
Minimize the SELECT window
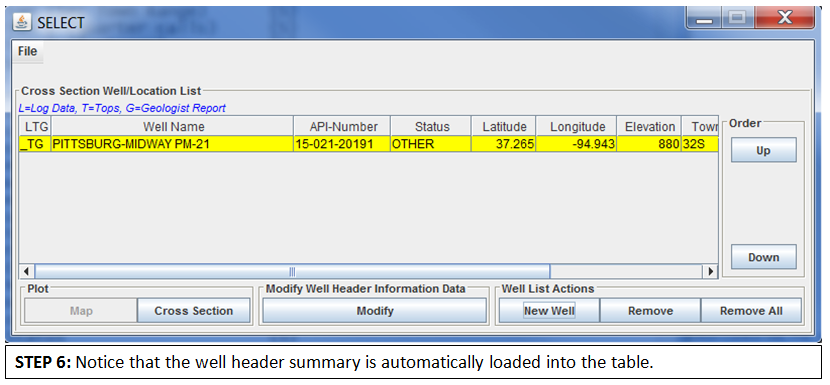click(x=705, y=20)
